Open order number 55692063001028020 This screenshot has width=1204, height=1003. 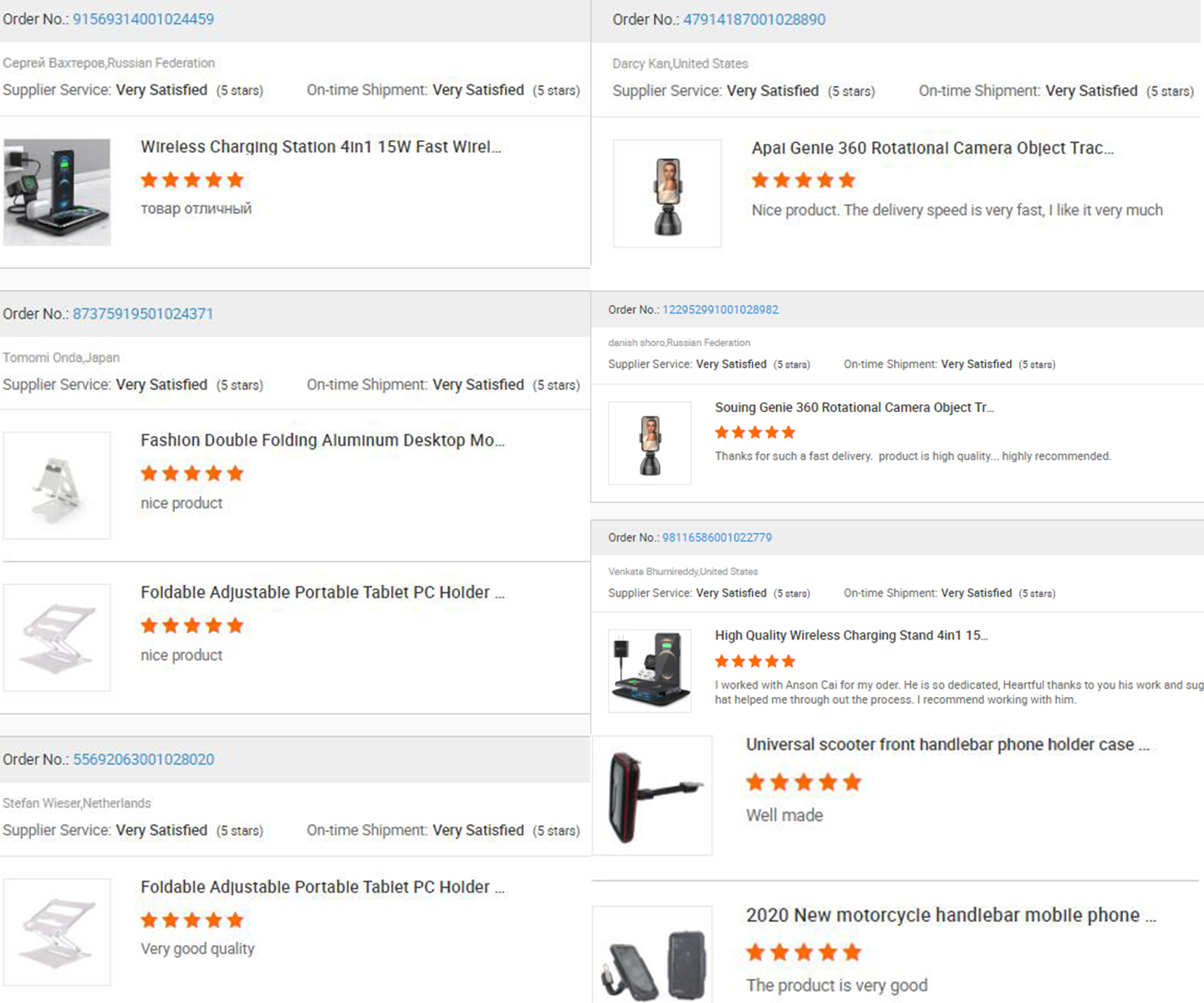point(144,760)
